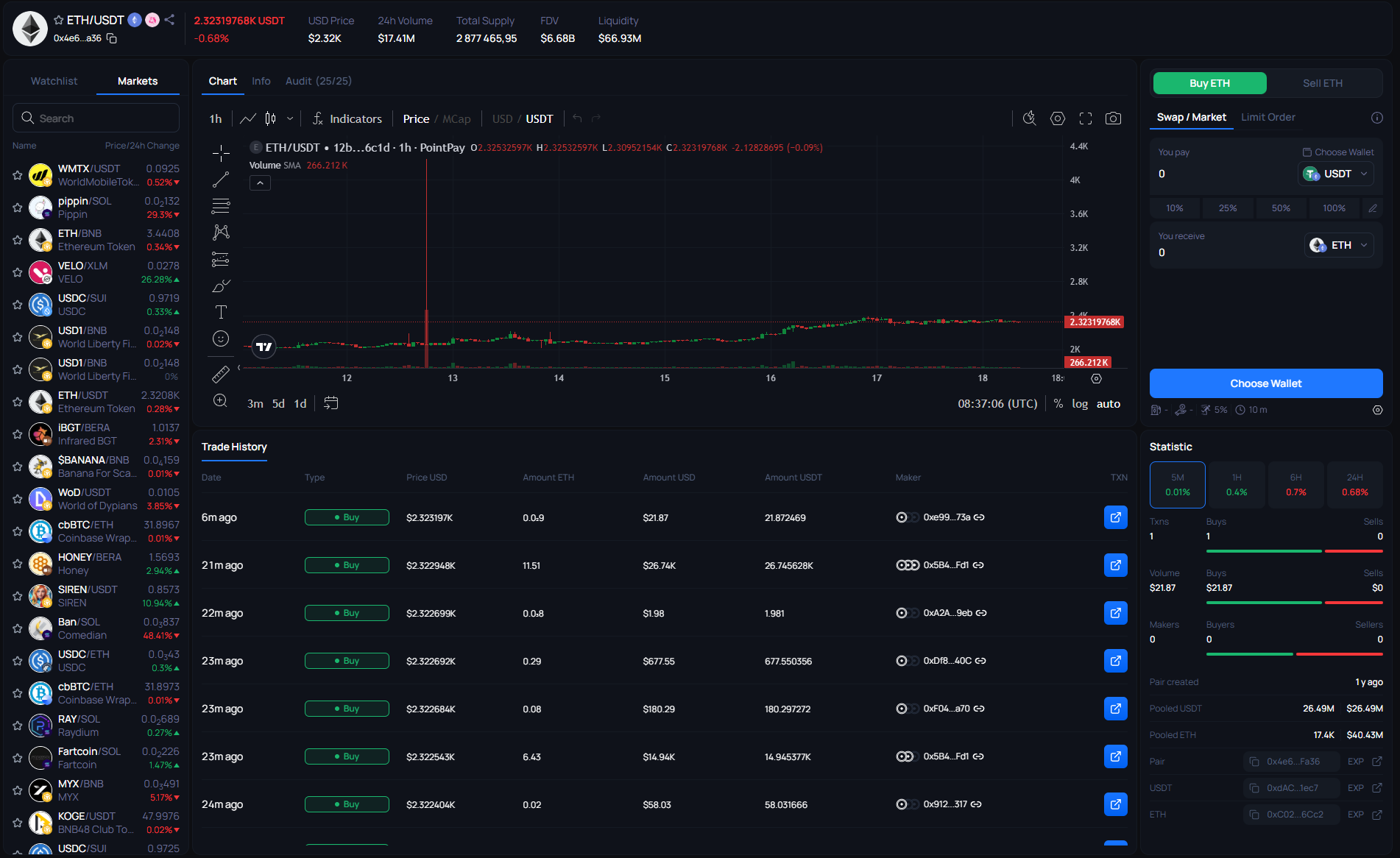Open the chart measure ruler tool
The height and width of the screenshot is (858, 1400).
coord(221,375)
